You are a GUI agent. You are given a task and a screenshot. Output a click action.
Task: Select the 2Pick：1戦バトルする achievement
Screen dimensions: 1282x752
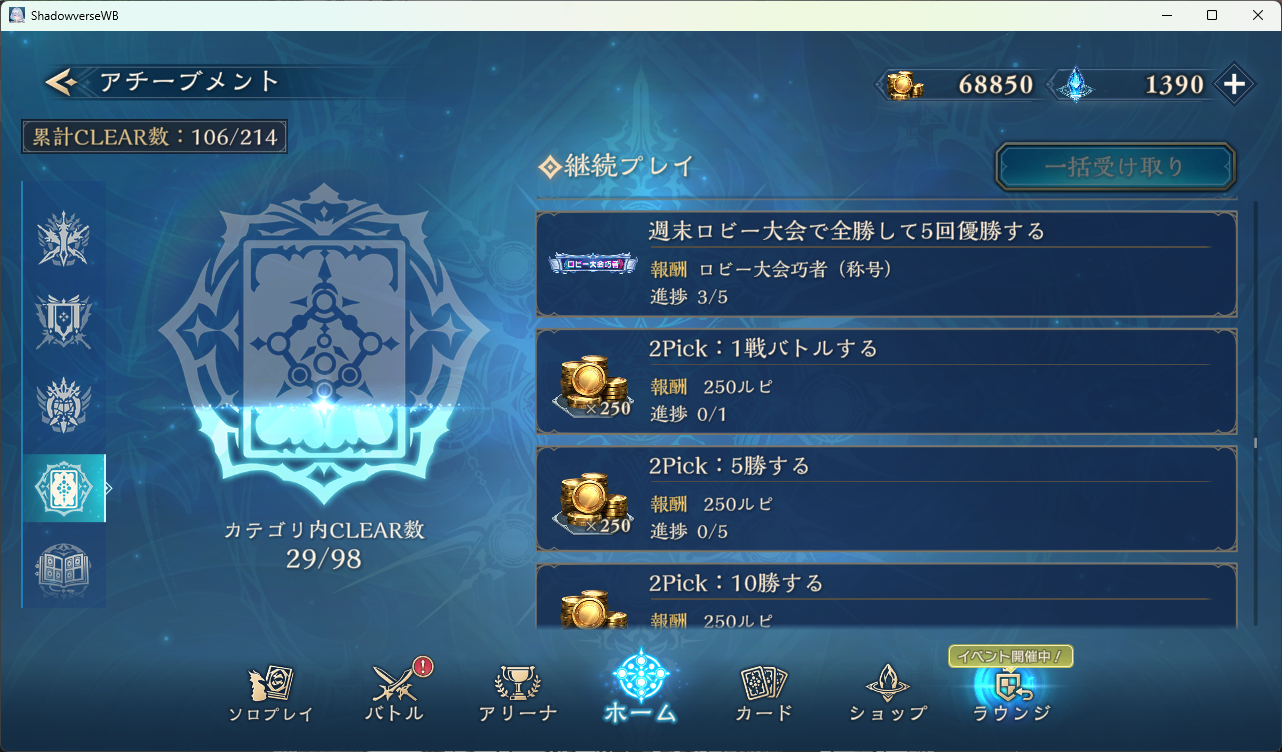[887, 382]
